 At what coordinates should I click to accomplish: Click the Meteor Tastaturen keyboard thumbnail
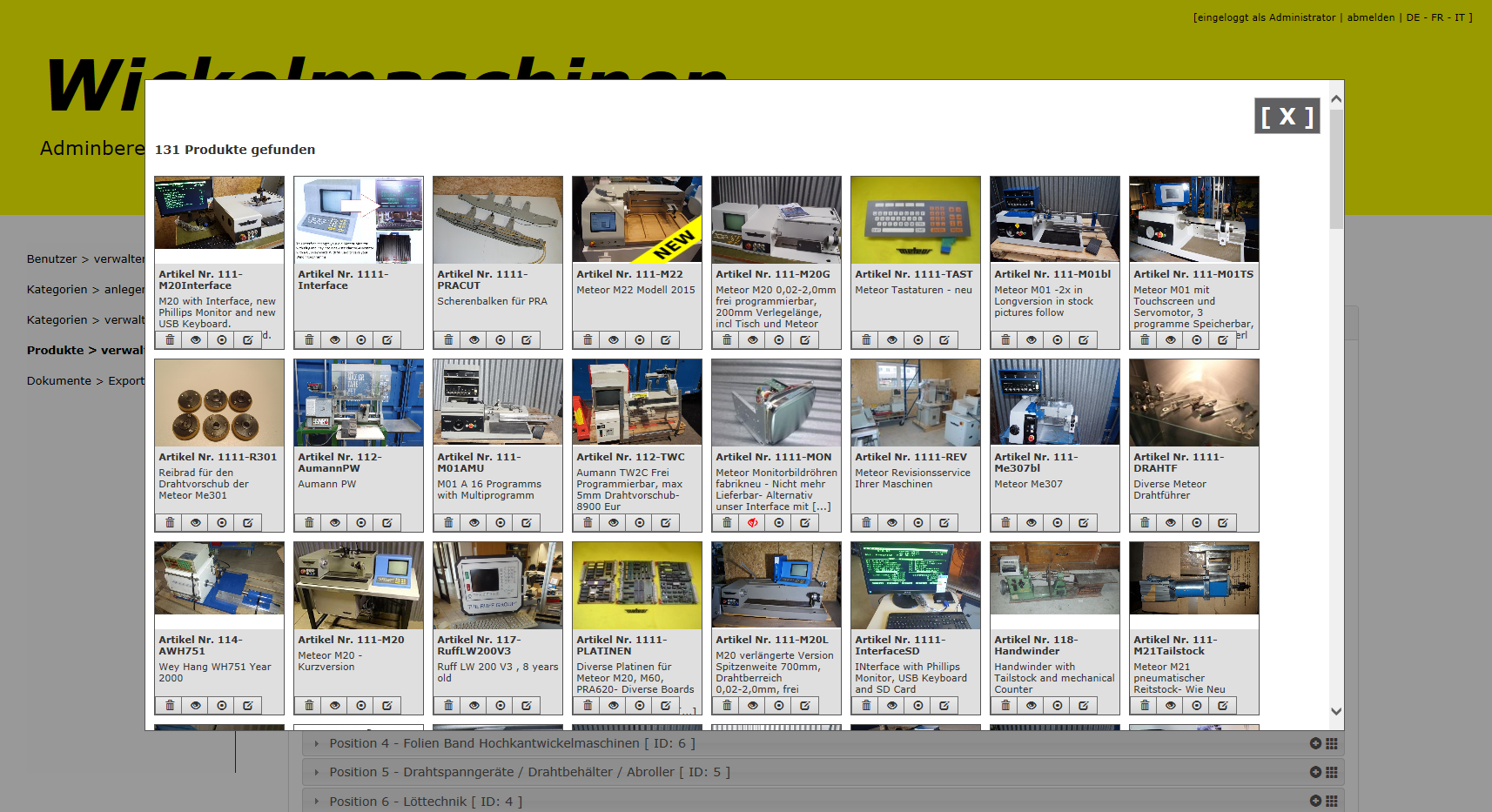click(915, 219)
